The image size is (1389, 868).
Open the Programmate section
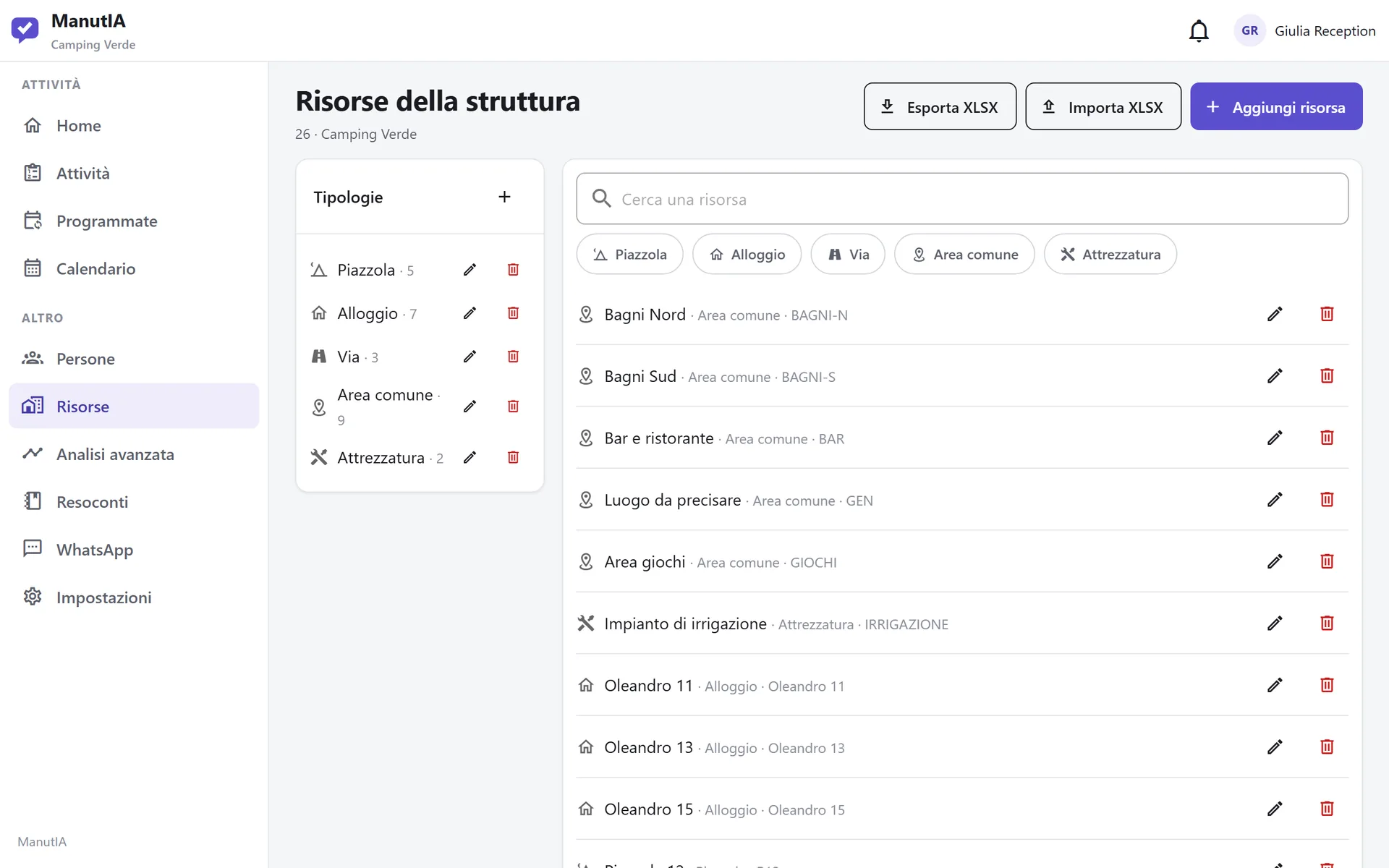click(x=134, y=221)
